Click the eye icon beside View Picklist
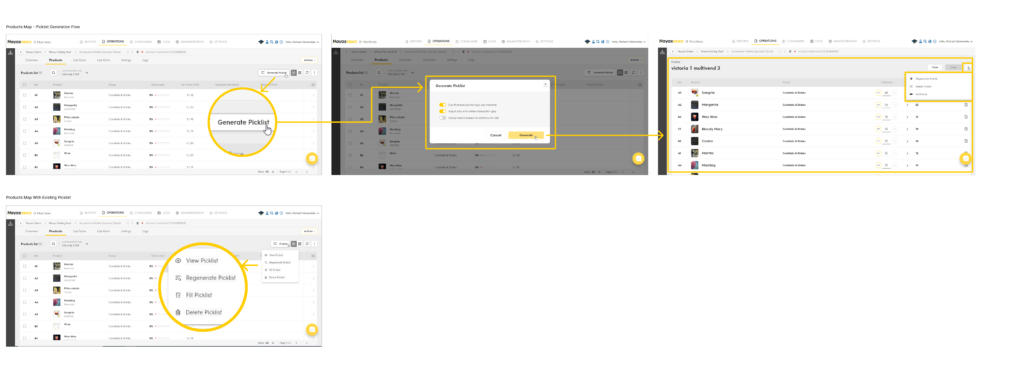This screenshot has width=1024, height=371. point(178,260)
